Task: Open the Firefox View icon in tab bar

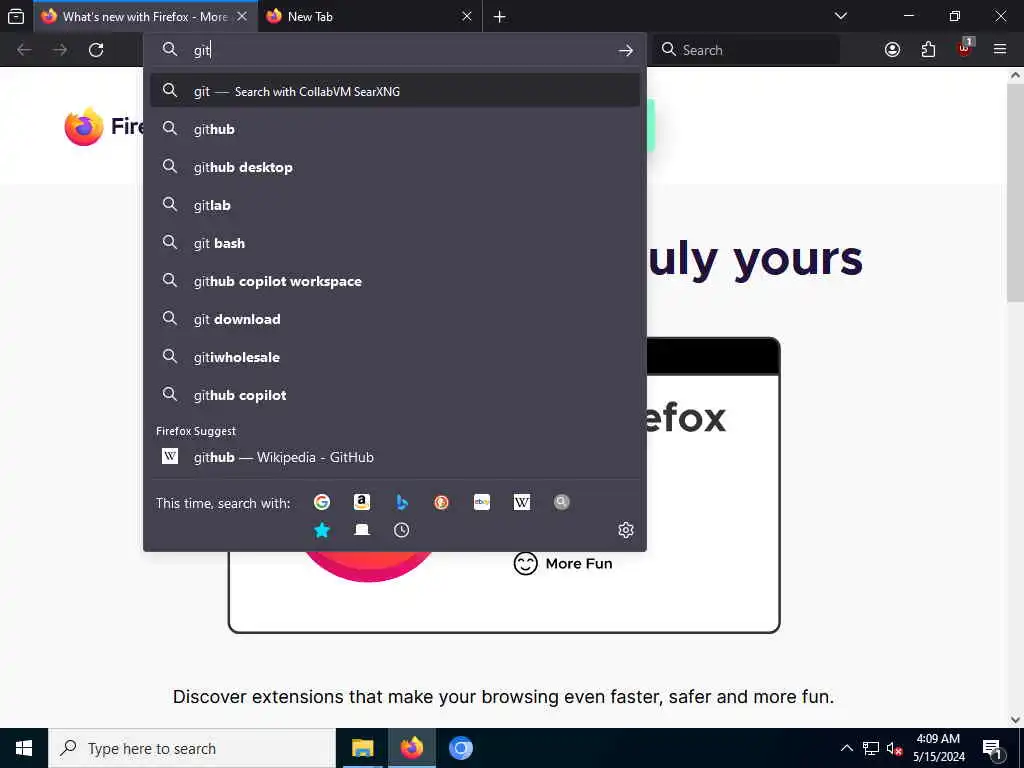Action: [x=16, y=16]
